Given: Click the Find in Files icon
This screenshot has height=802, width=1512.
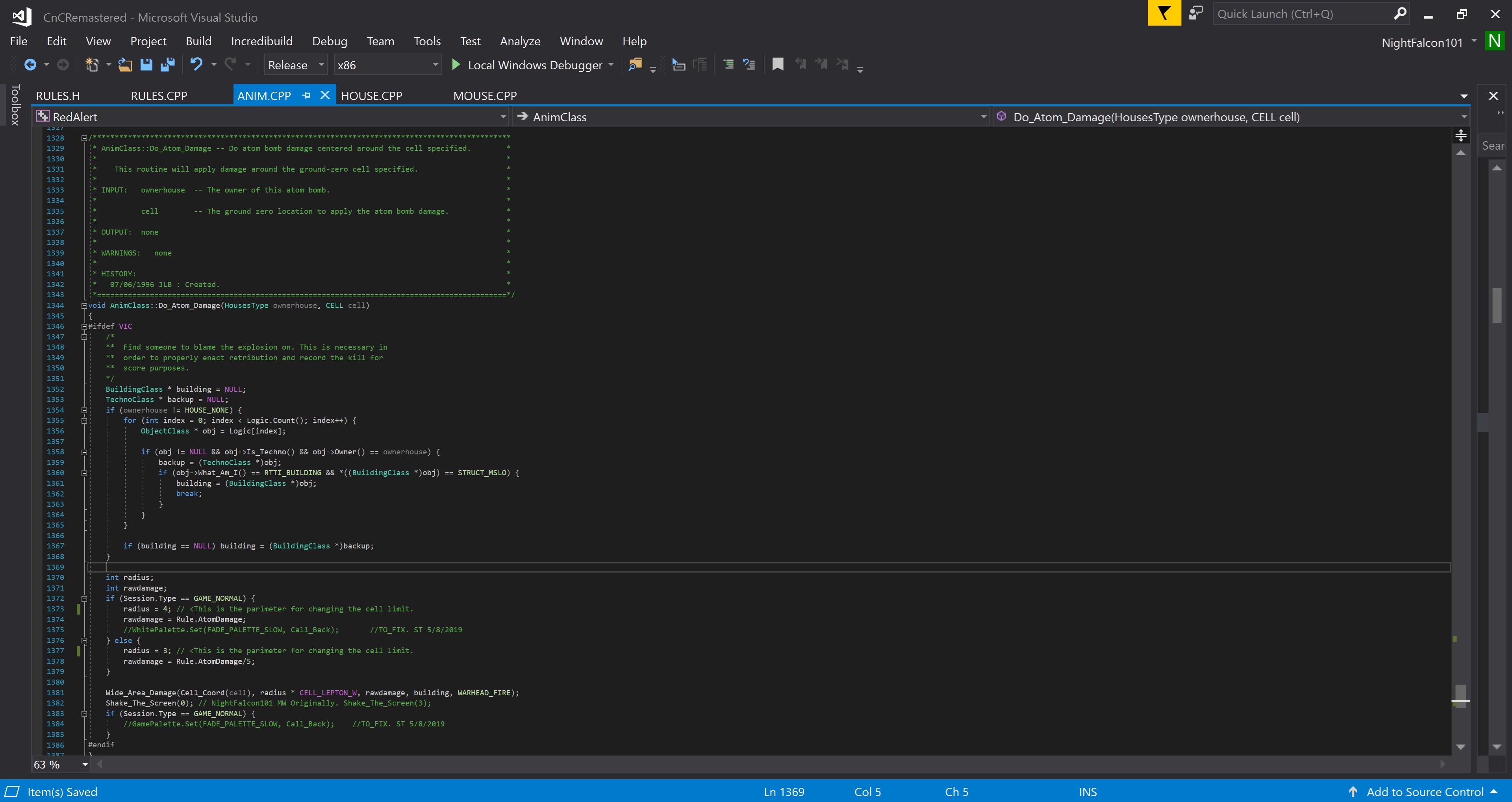Looking at the screenshot, I should click(634, 65).
